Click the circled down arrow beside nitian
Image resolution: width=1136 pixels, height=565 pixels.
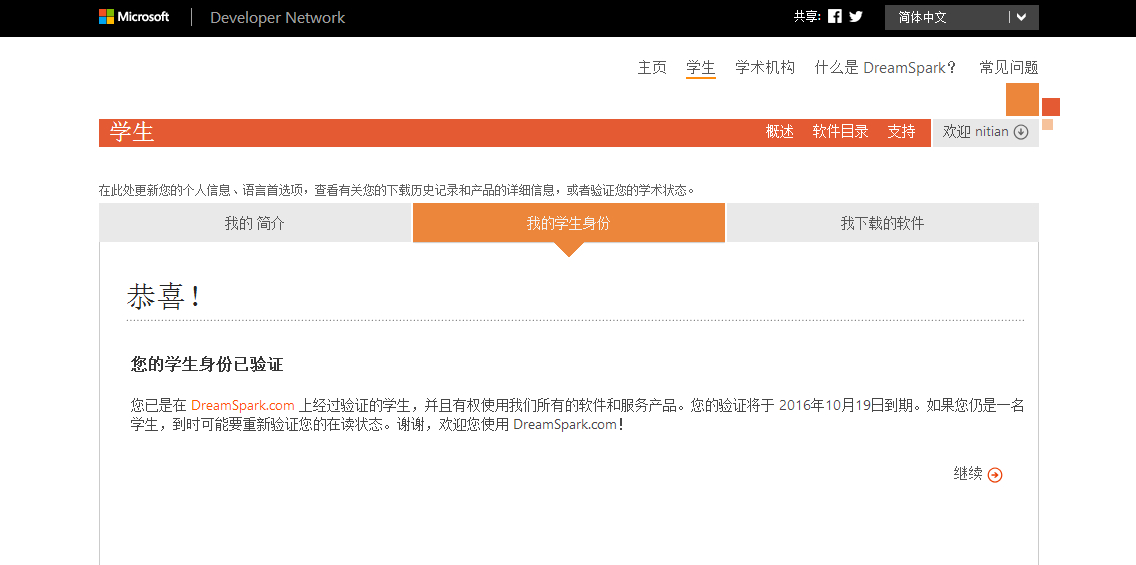click(1021, 132)
